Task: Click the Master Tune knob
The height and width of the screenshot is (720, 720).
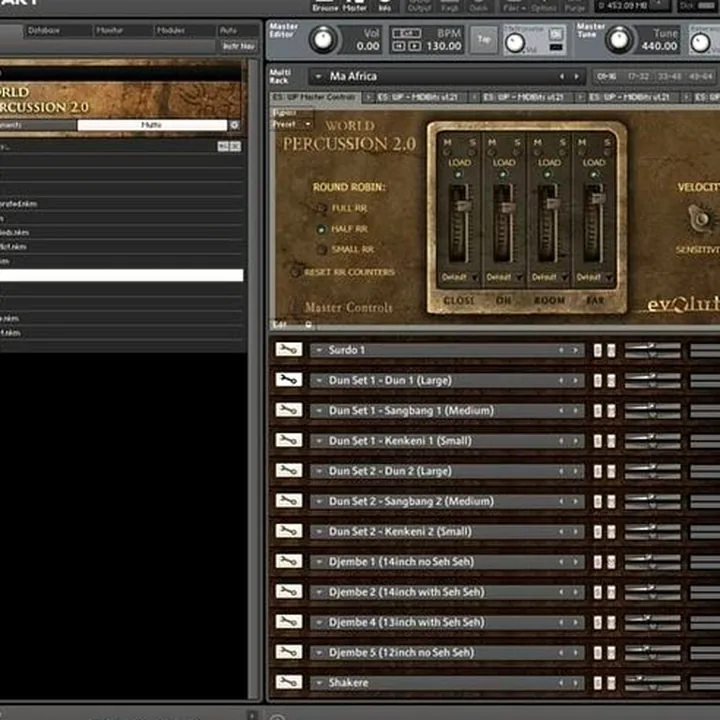Action: coord(619,39)
